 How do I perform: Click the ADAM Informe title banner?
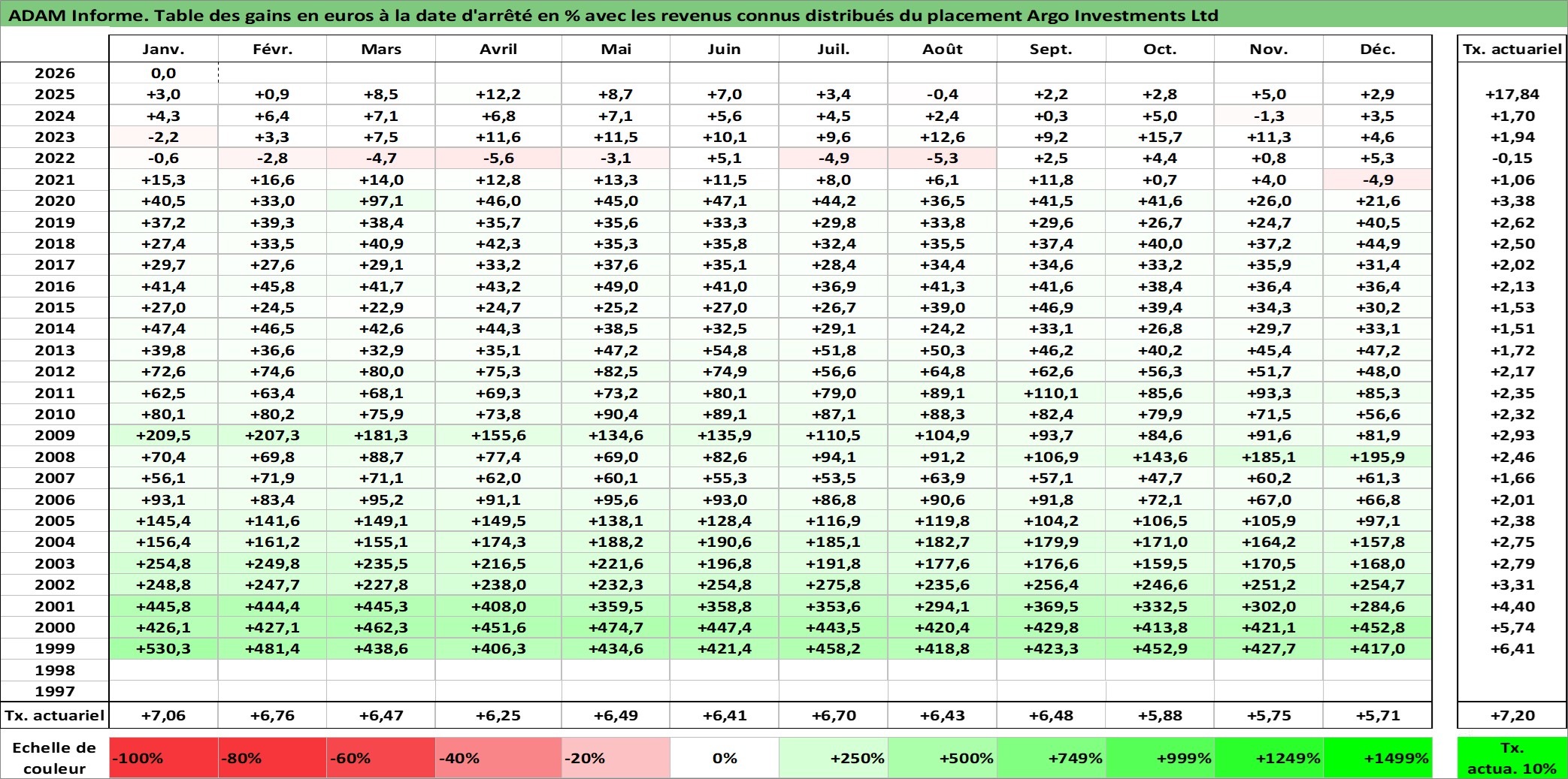[784, 15]
